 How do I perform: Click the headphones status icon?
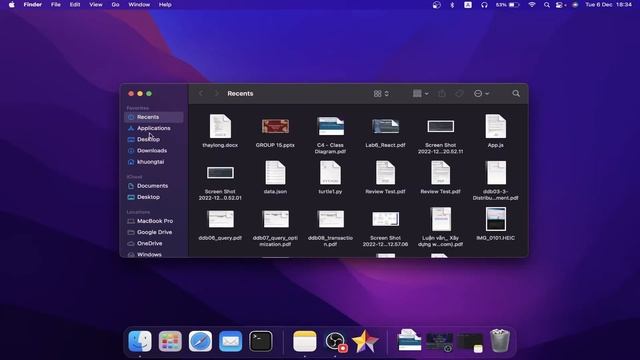(x=484, y=5)
